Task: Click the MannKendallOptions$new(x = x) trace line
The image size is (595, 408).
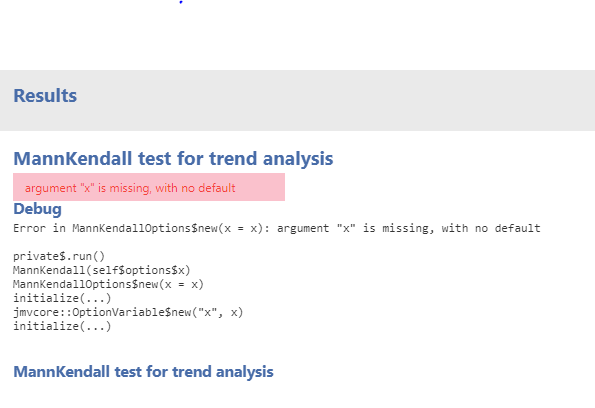Action: pos(109,284)
